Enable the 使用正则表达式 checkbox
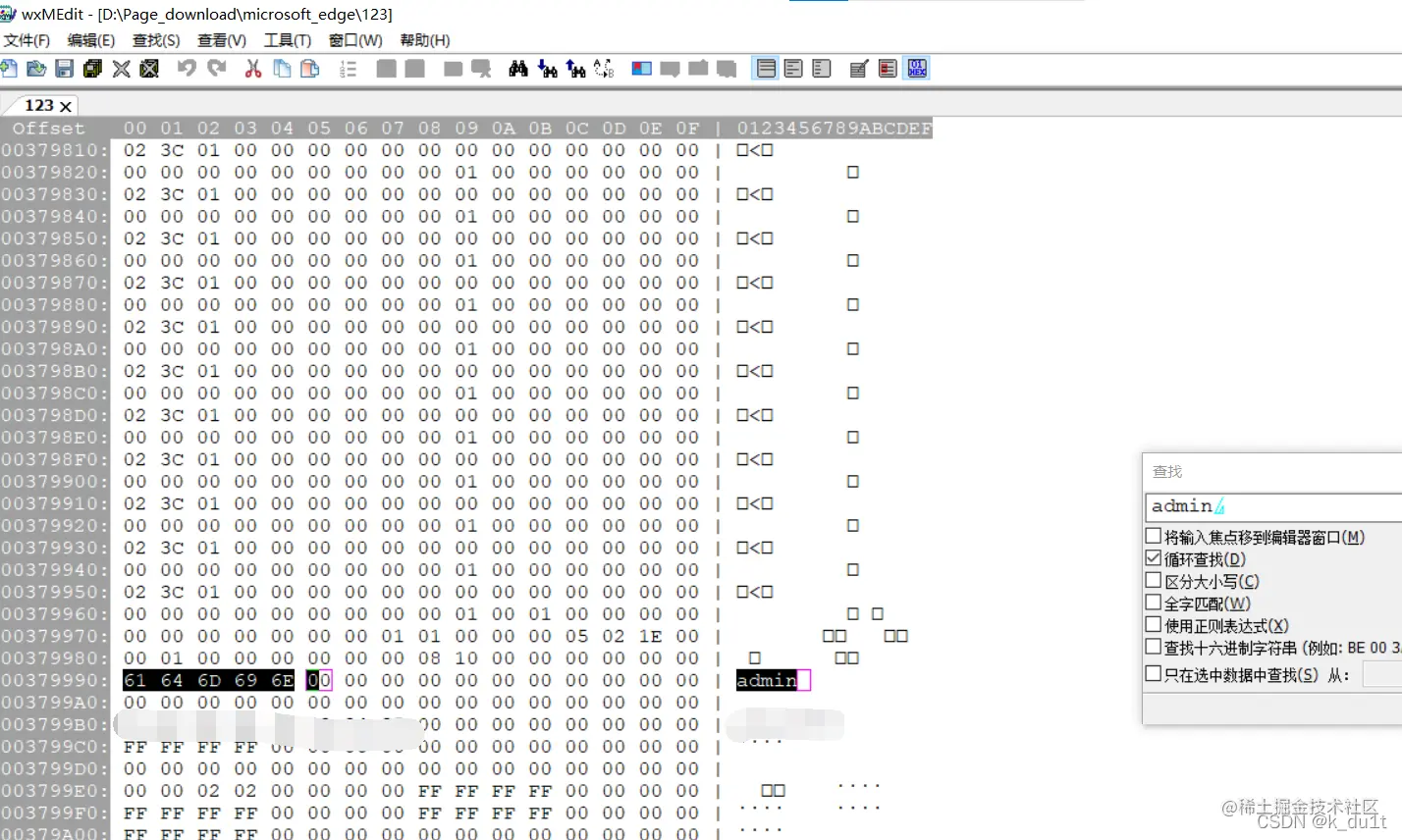This screenshot has height=840, width=1402. pos(1154,624)
